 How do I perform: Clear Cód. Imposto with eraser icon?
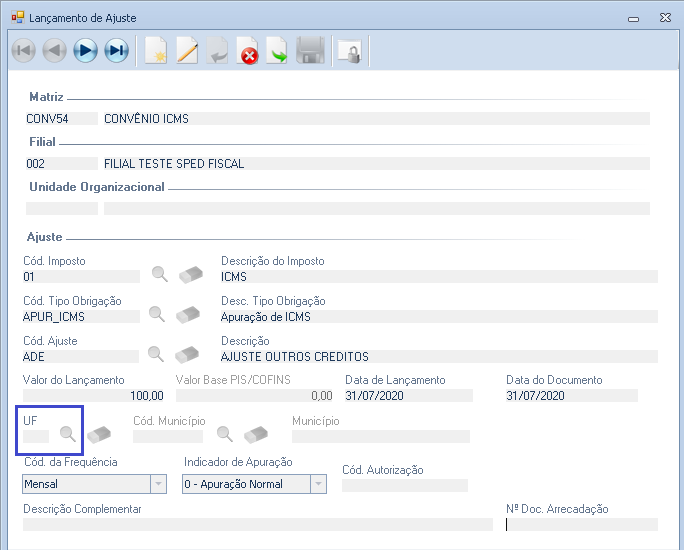pos(191,275)
